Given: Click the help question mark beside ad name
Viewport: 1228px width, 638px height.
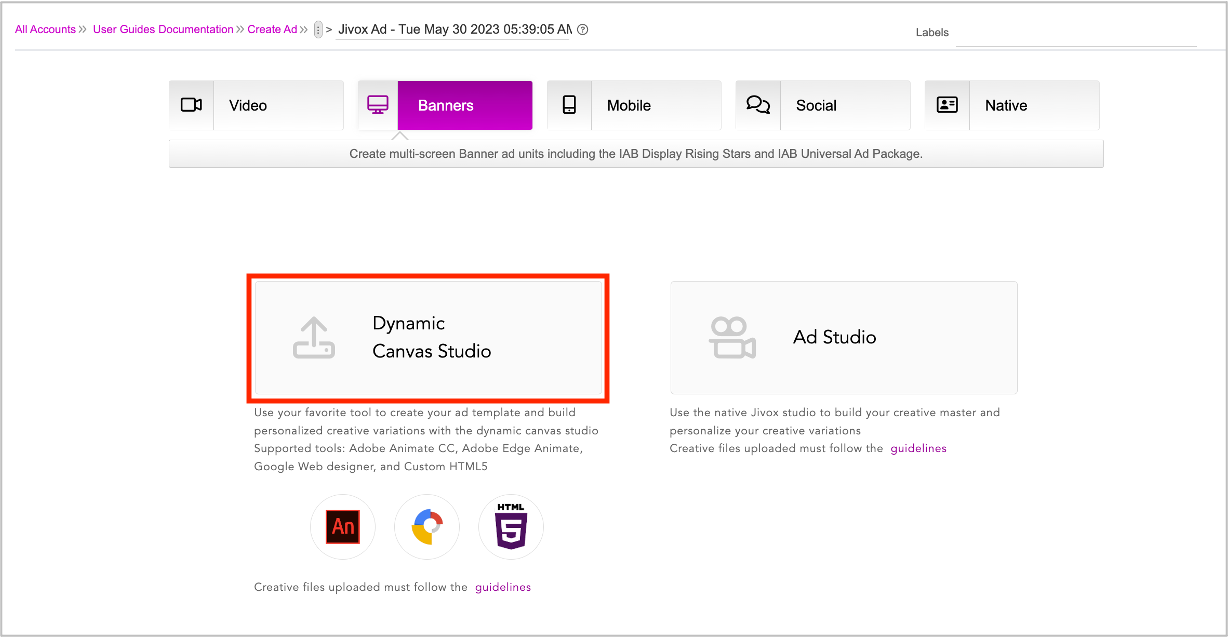Looking at the screenshot, I should coord(583,30).
